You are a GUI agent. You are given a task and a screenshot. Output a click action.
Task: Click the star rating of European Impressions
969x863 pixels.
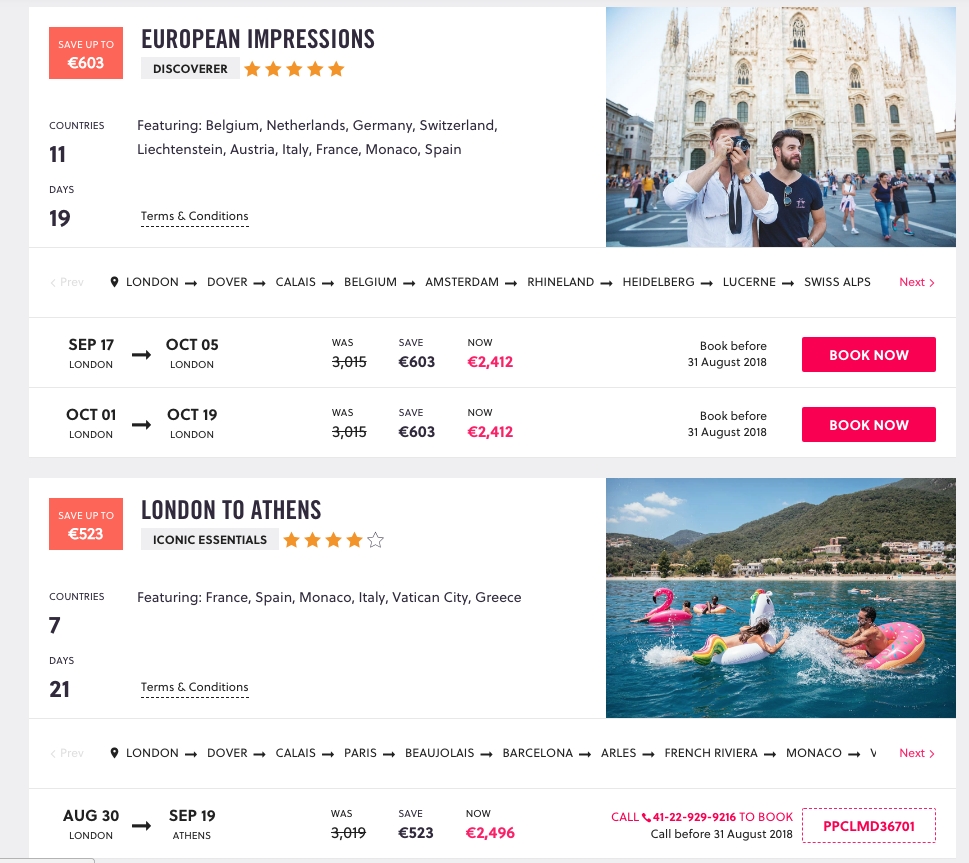pyautogui.click(x=294, y=69)
